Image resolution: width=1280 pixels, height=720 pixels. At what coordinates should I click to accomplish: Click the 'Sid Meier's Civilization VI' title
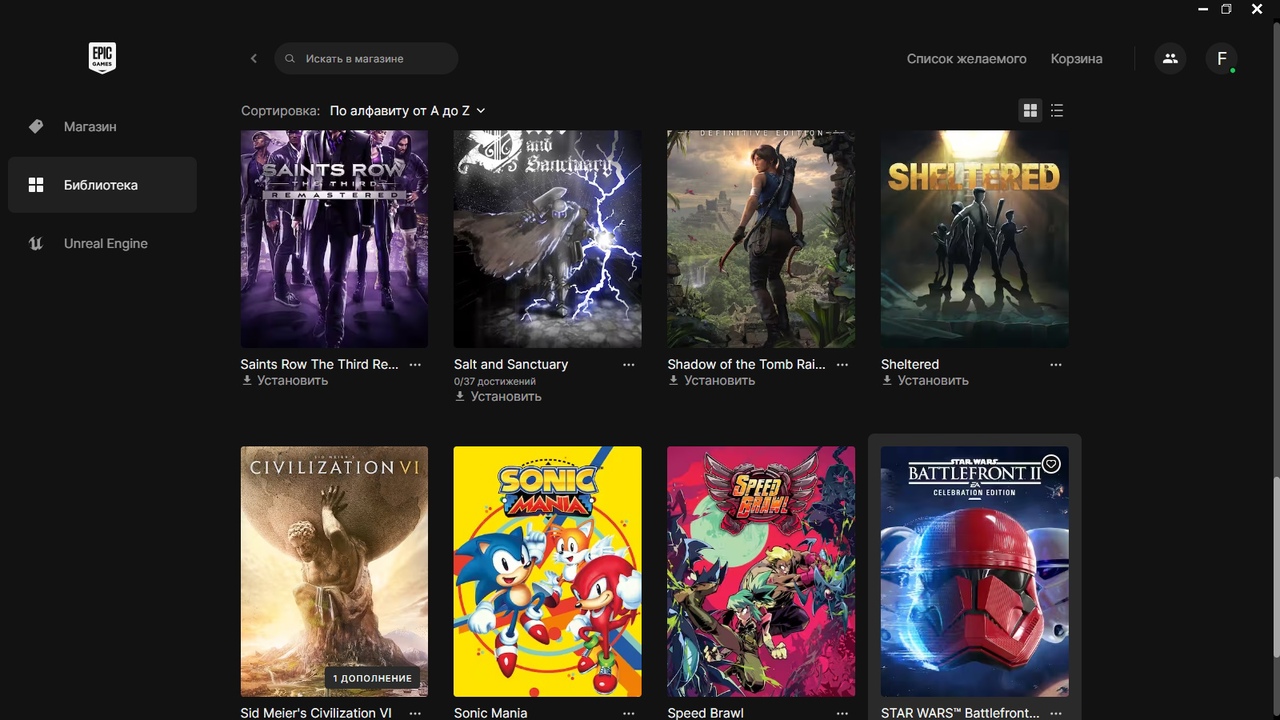tap(316, 713)
